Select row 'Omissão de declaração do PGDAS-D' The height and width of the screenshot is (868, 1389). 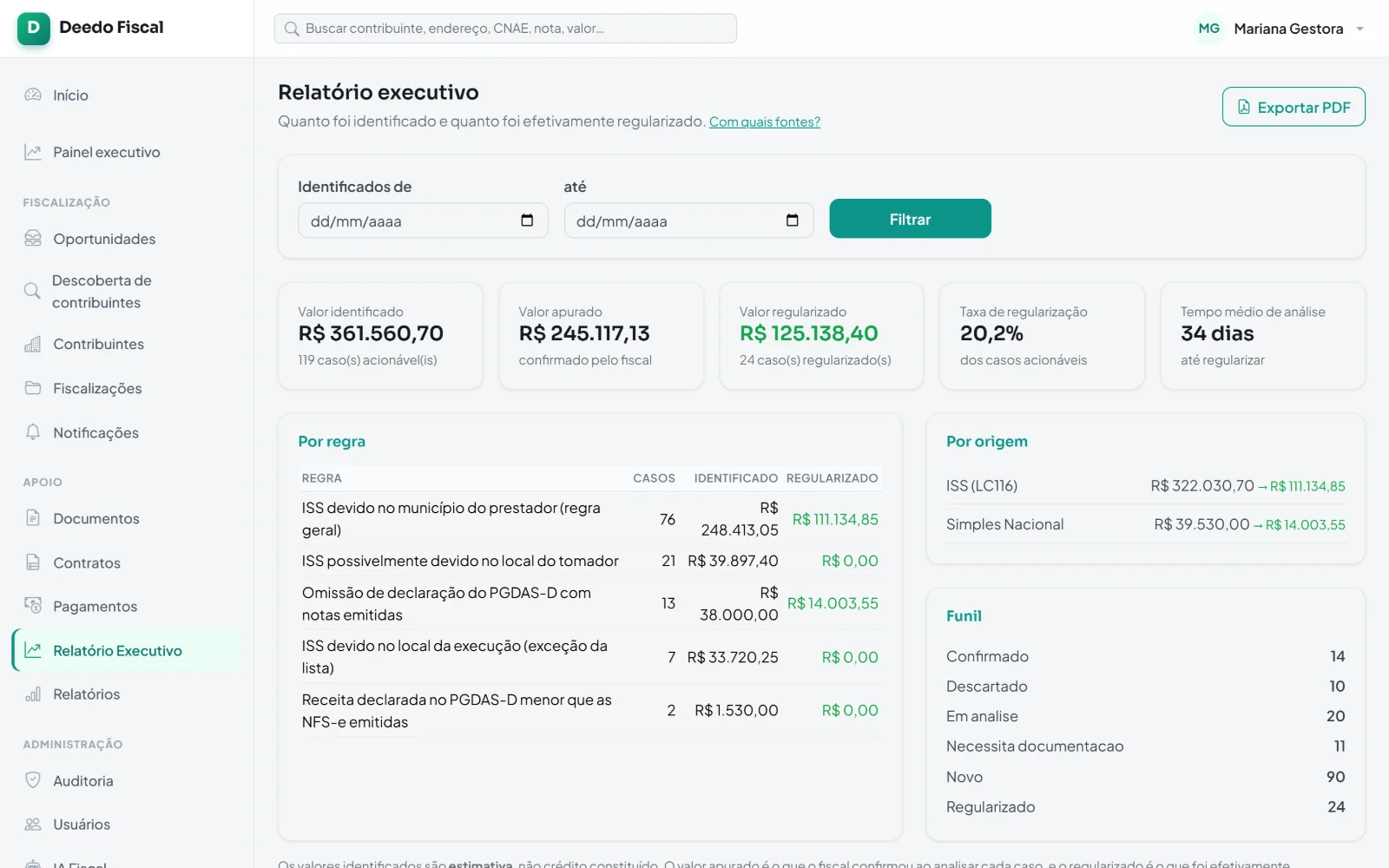(x=590, y=603)
